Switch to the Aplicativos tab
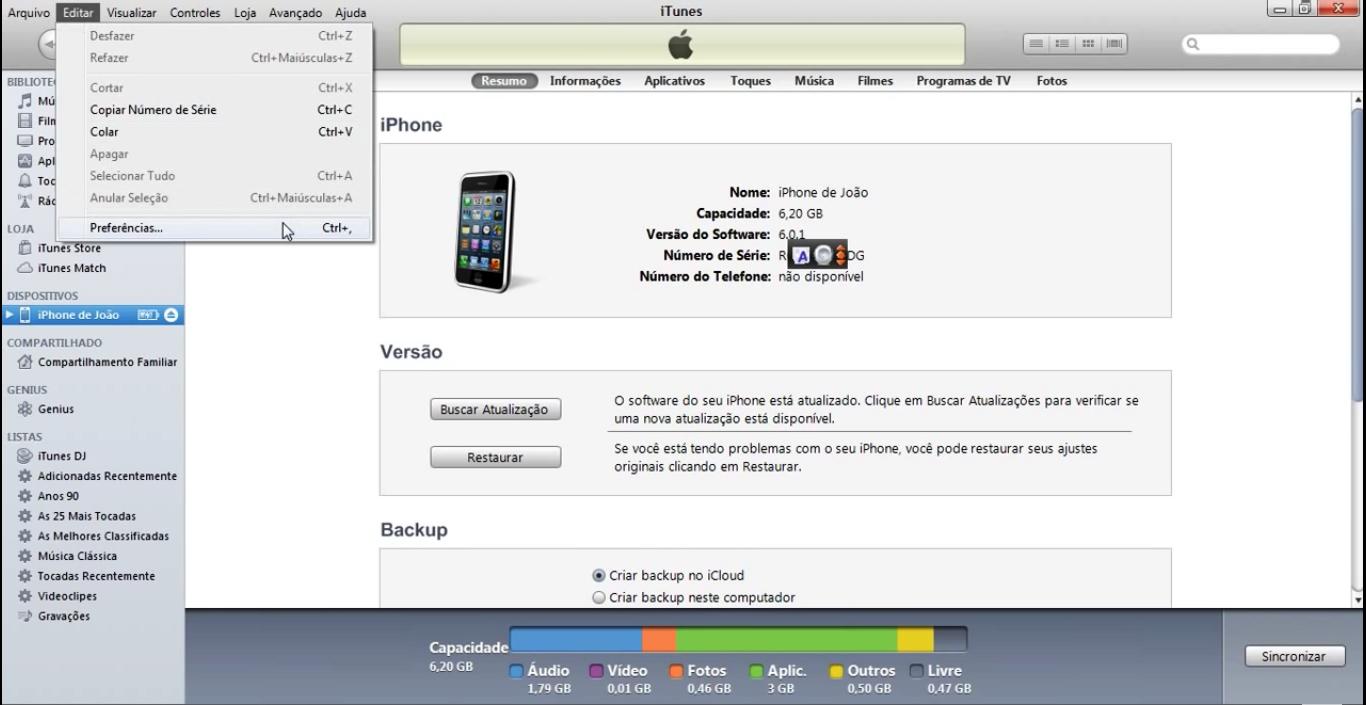 coord(674,81)
